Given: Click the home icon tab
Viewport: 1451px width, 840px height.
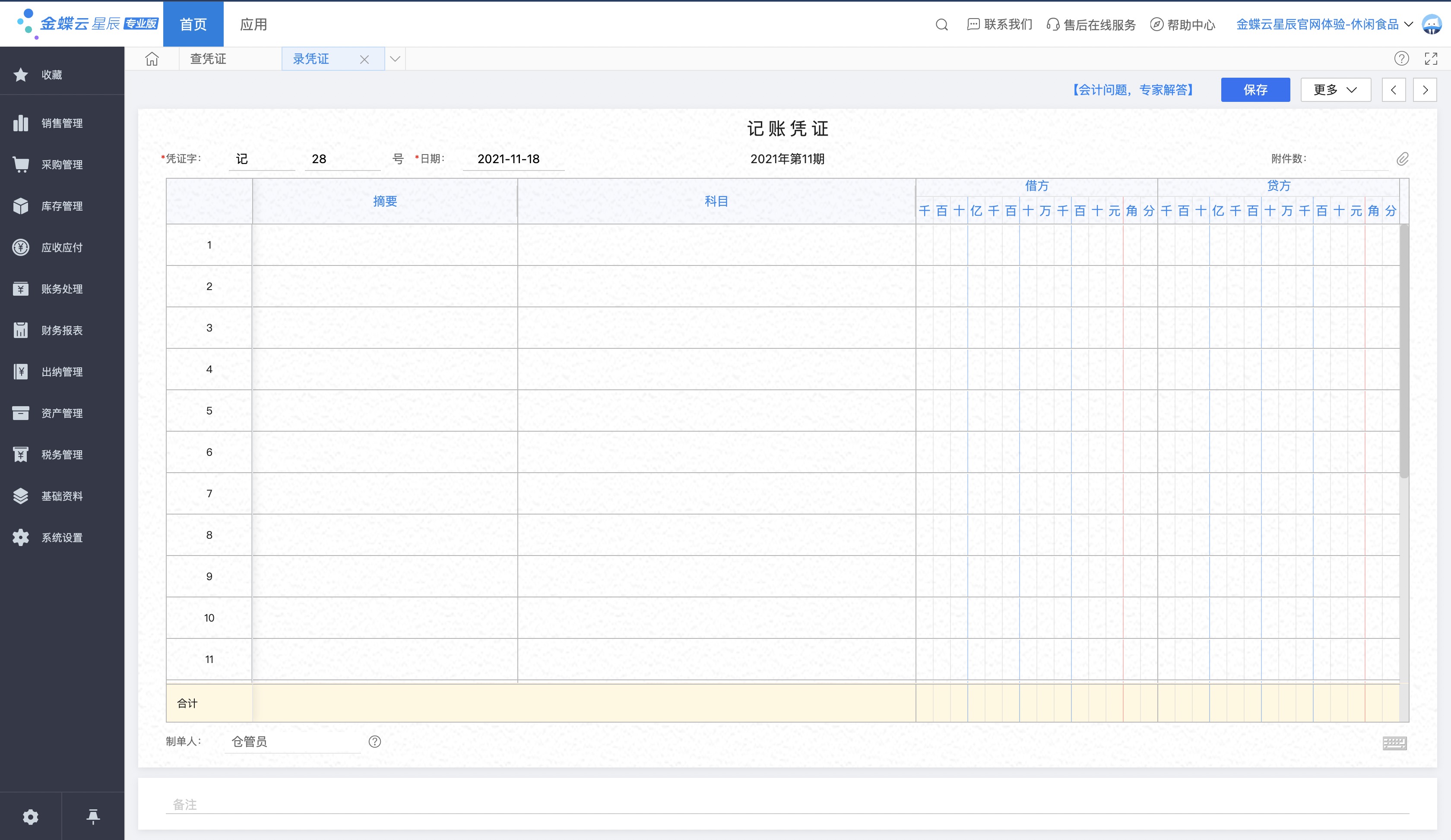Looking at the screenshot, I should [x=152, y=59].
